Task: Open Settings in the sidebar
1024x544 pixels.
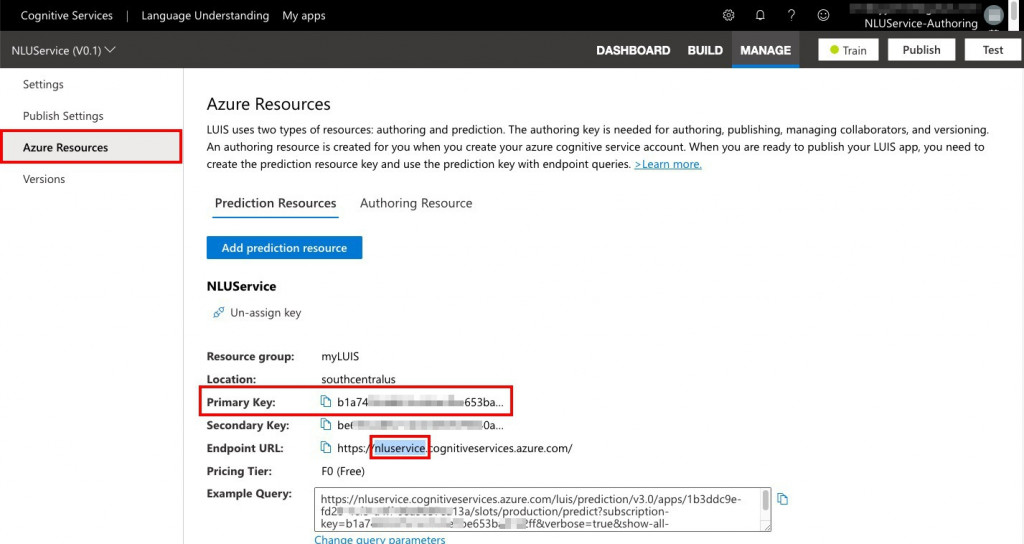Action: tap(43, 84)
